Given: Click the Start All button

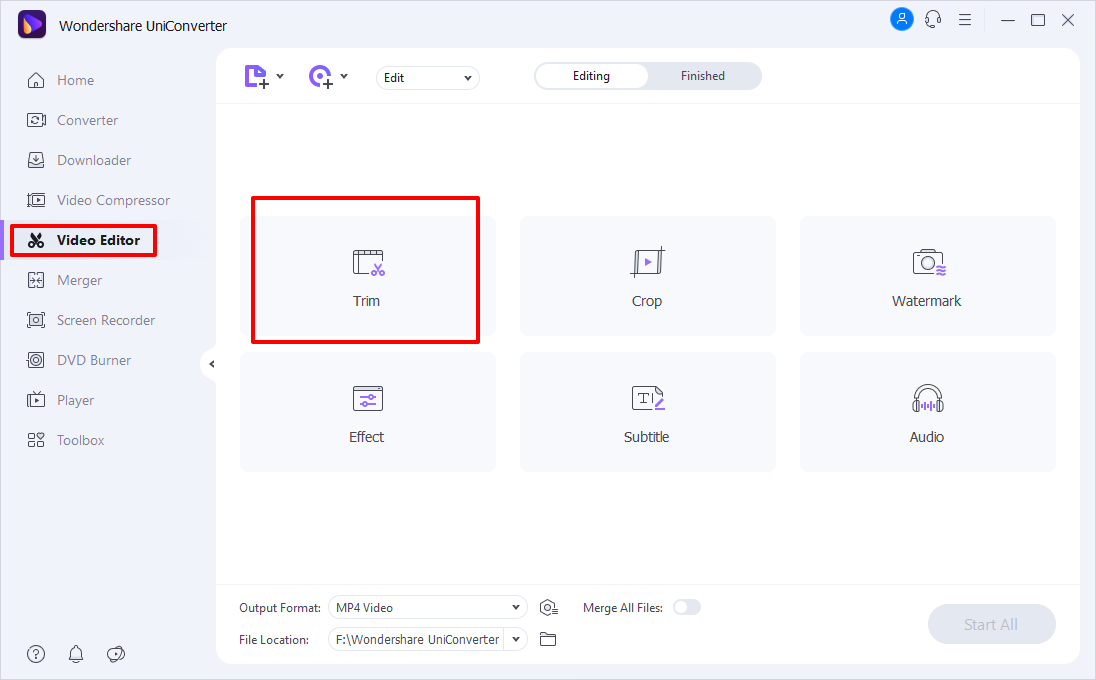Looking at the screenshot, I should (991, 624).
